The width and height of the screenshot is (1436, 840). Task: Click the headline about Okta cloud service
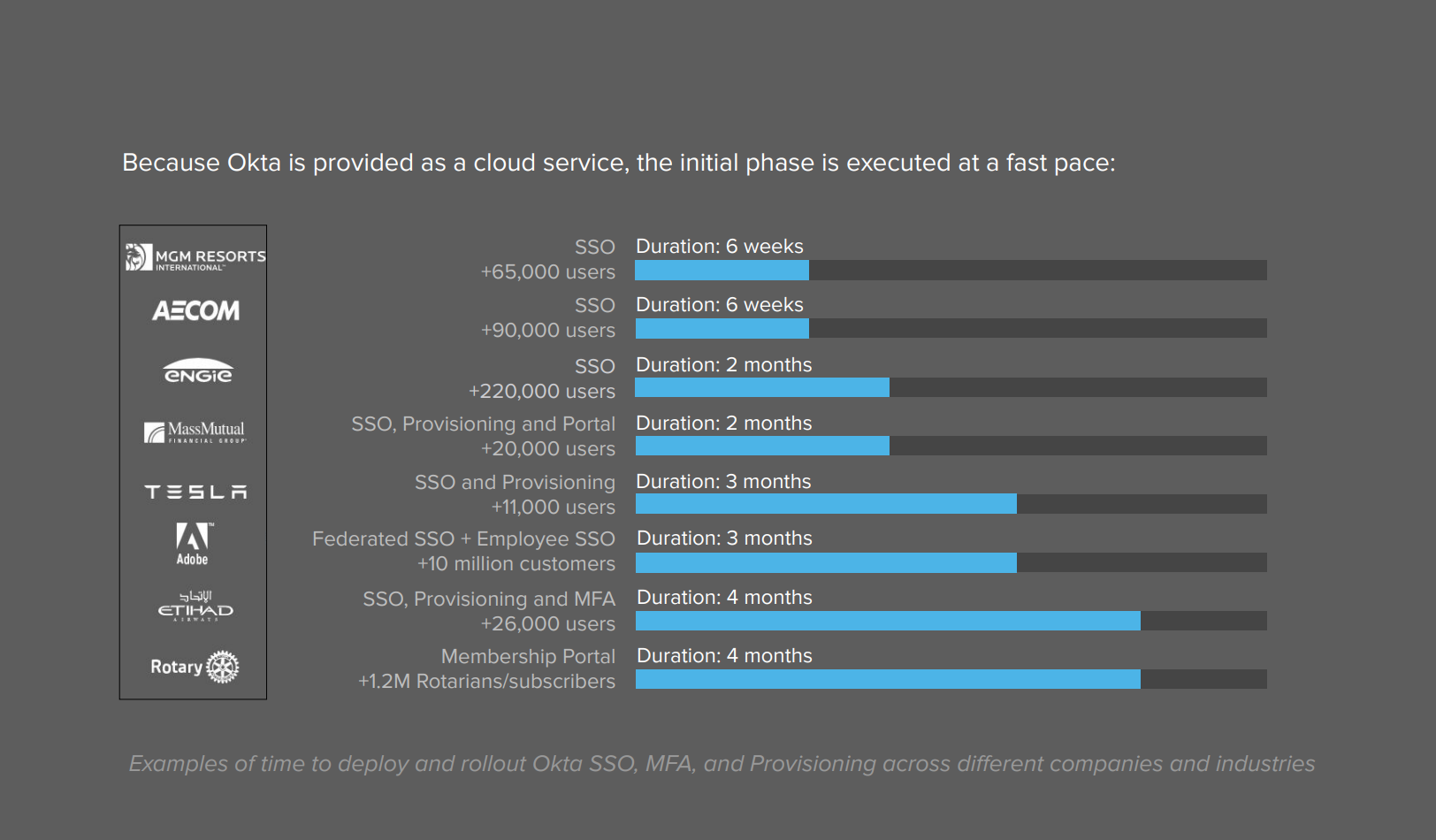[x=619, y=163]
